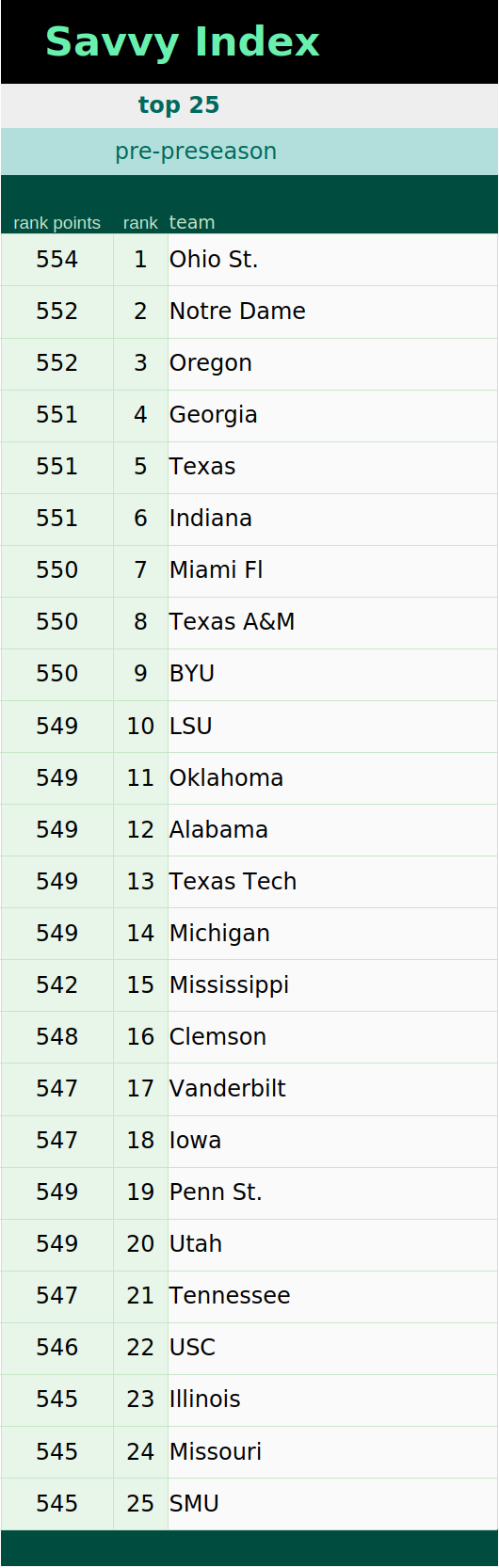Click the Savvy Index title
The image size is (499, 1568).
[x=183, y=42]
